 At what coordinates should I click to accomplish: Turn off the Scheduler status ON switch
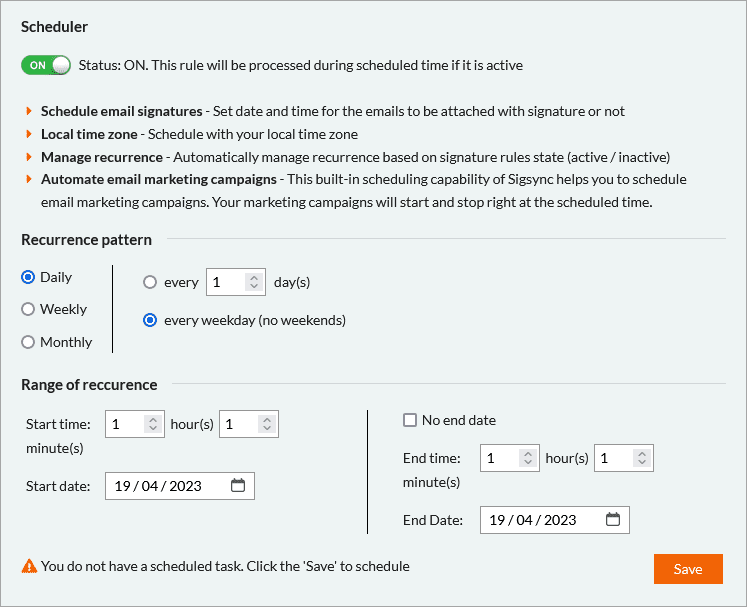[46, 65]
